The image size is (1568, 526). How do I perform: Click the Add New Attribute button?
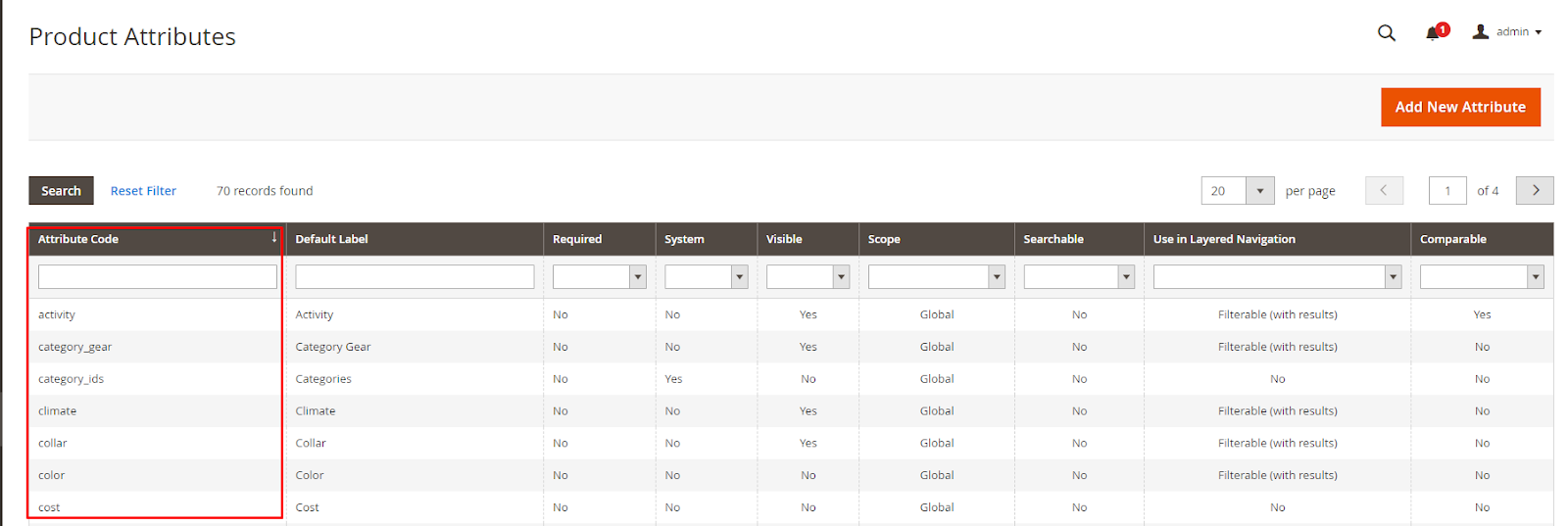[1460, 107]
